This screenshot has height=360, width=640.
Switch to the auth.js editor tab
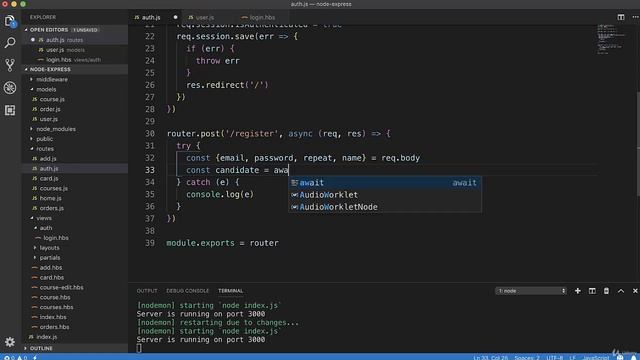tap(151, 18)
